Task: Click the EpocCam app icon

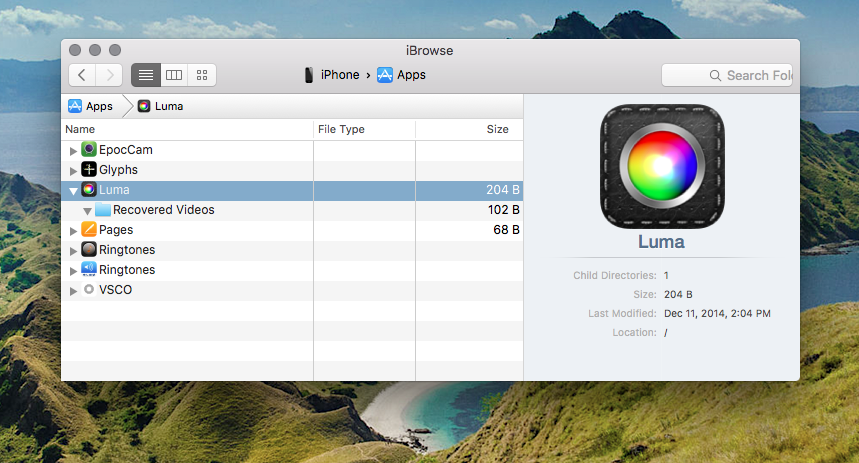Action: tap(89, 149)
